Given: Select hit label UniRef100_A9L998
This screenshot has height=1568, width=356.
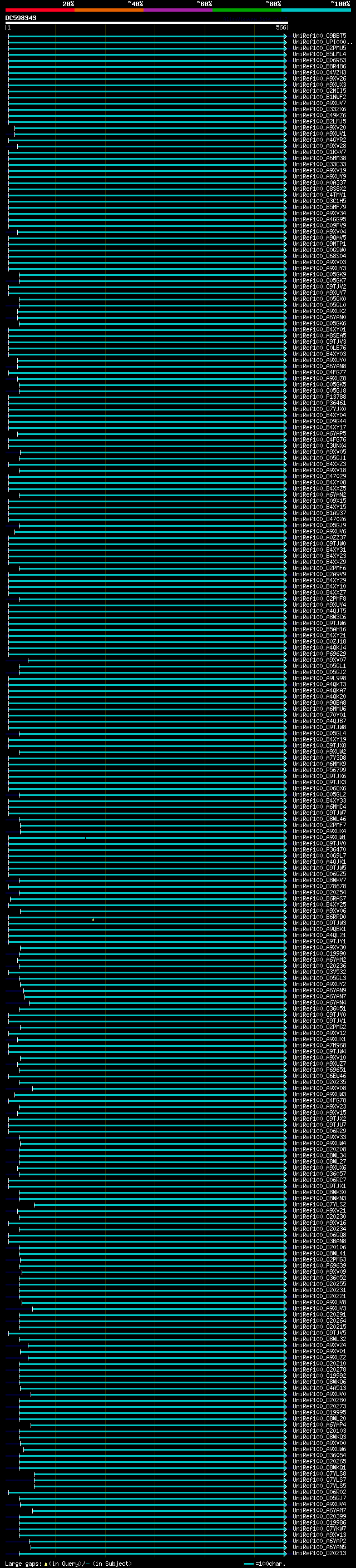Looking at the screenshot, I should 319,678.
